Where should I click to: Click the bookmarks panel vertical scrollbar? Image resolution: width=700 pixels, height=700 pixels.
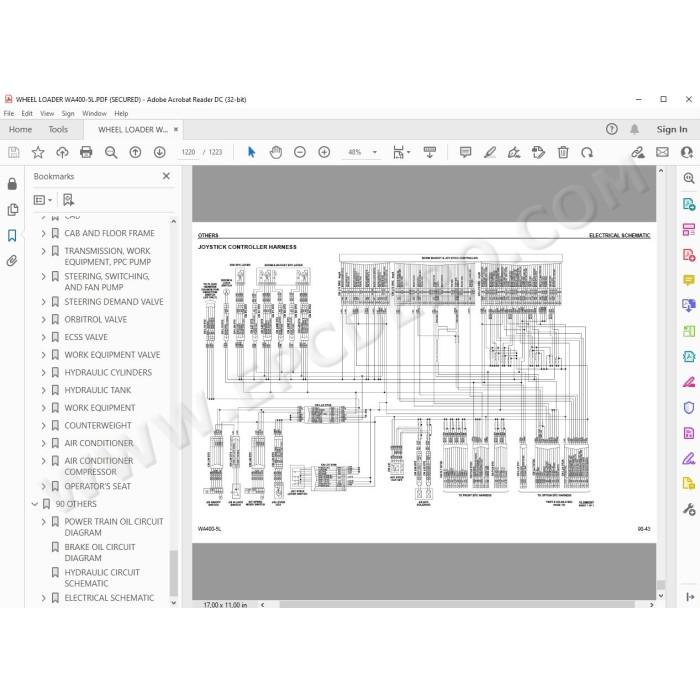173,573
